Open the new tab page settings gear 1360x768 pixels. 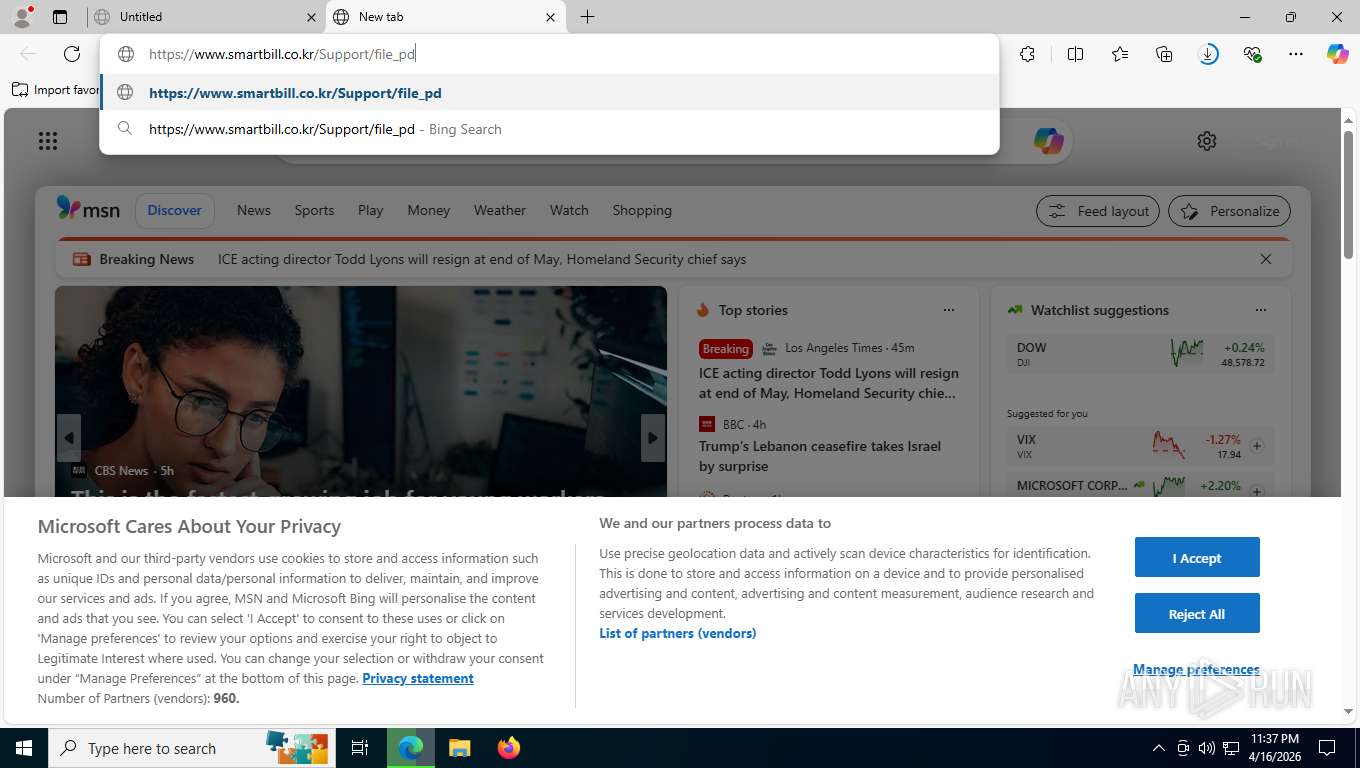point(1207,141)
